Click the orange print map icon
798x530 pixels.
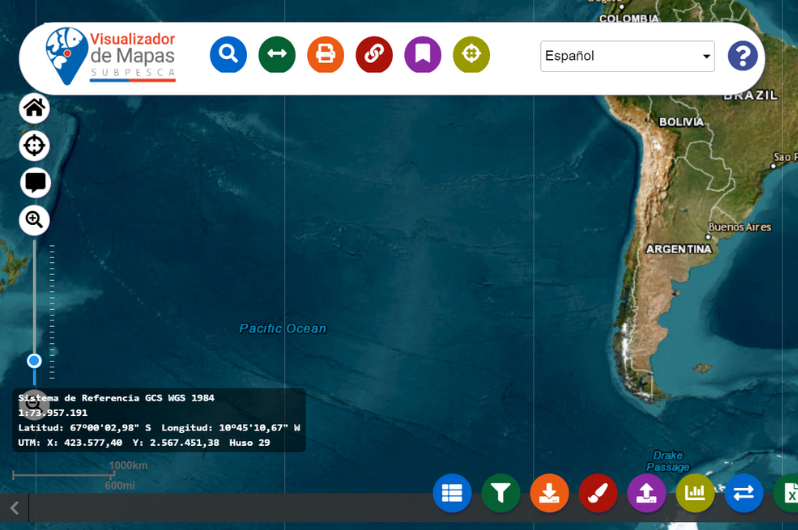(x=325, y=54)
